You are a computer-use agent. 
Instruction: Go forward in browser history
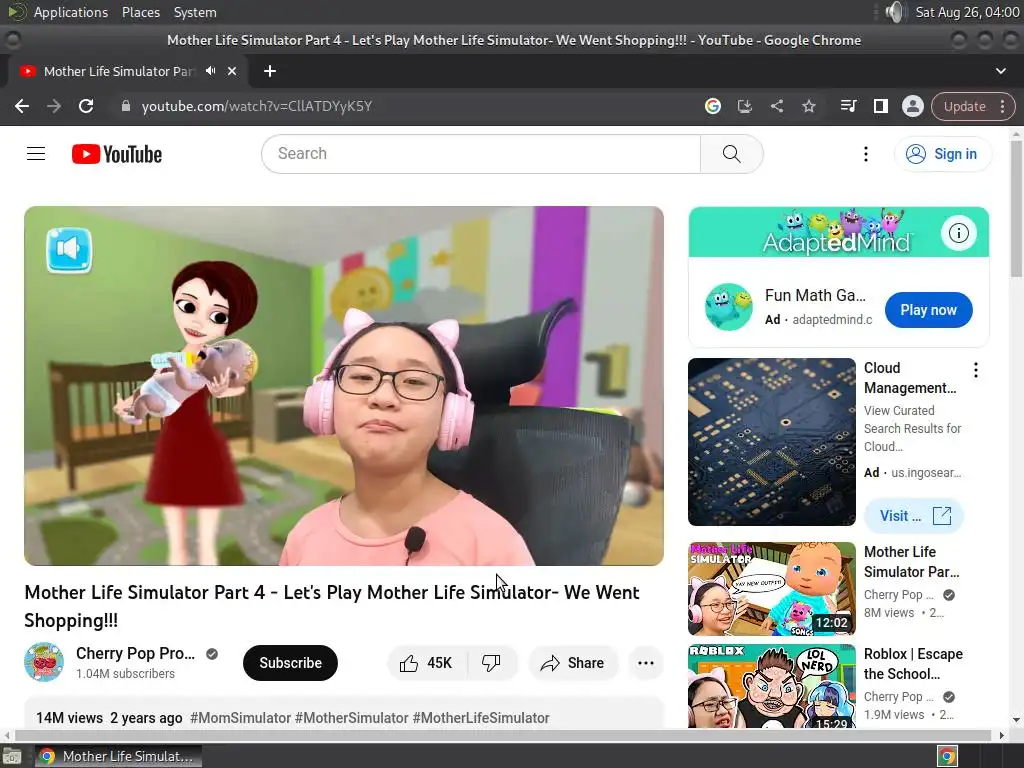[54, 106]
